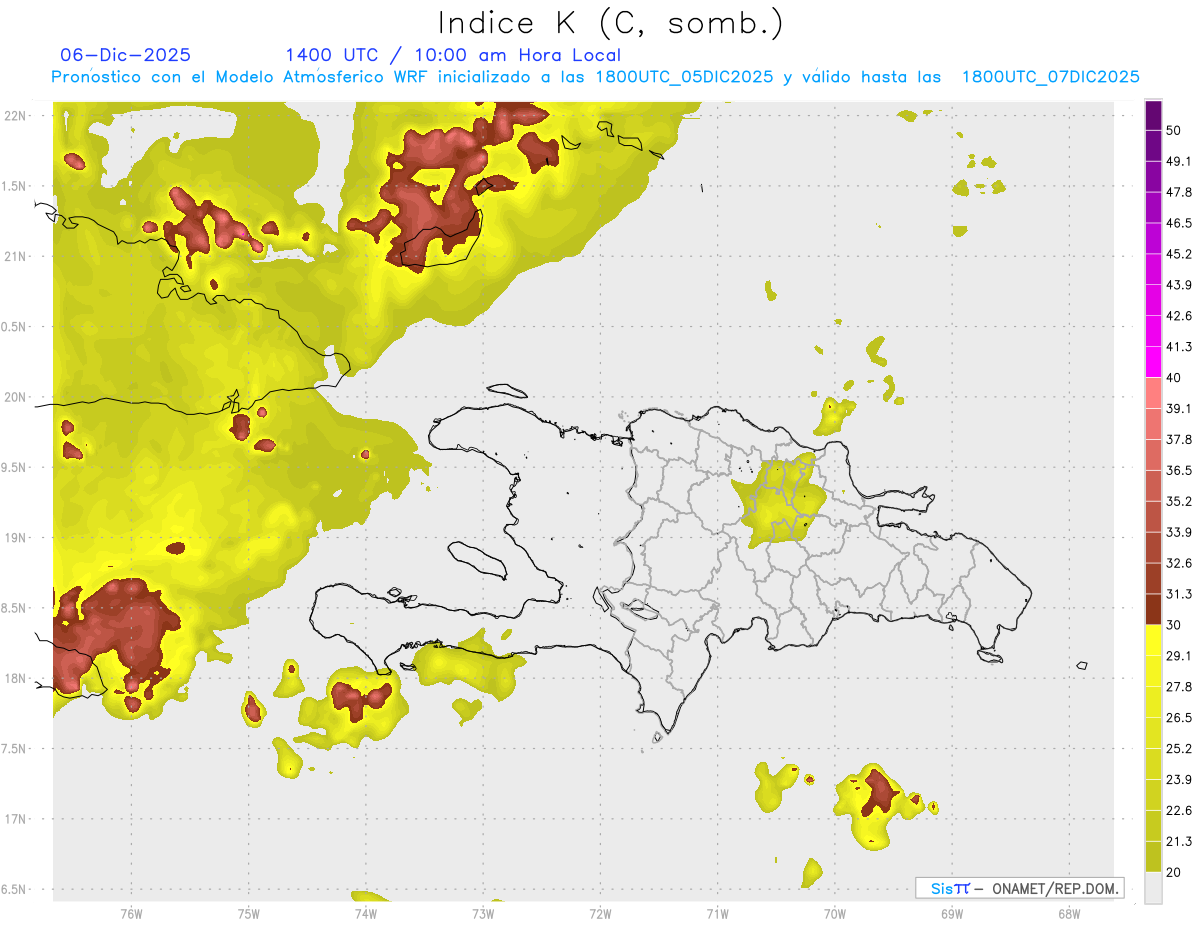The height and width of the screenshot is (927, 1200).
Task: Click the 68W longitude label
Action: coord(1069,913)
